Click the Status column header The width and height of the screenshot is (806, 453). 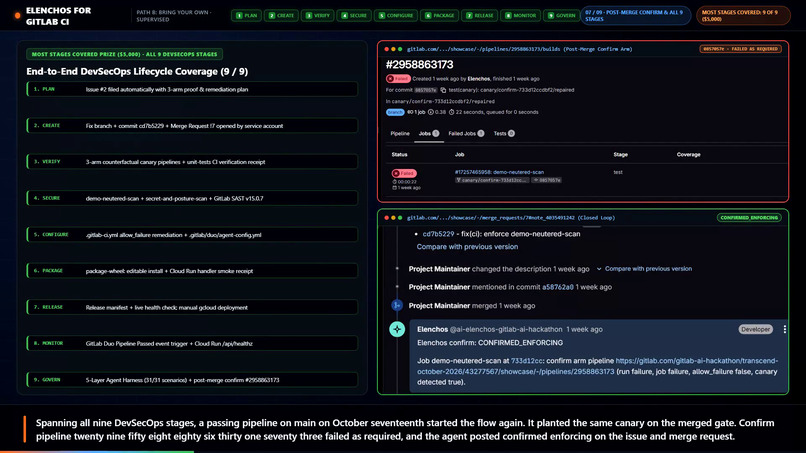(x=399, y=154)
